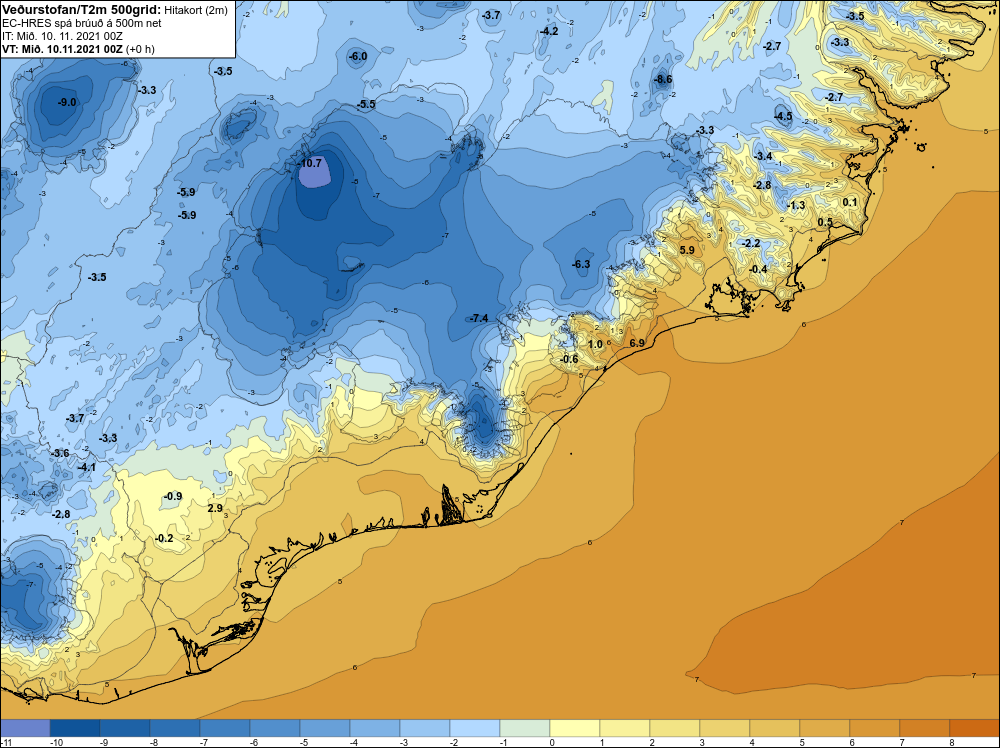The height and width of the screenshot is (748, 1000).
Task: Click the -9.0 temperature reading
Action: (67, 102)
